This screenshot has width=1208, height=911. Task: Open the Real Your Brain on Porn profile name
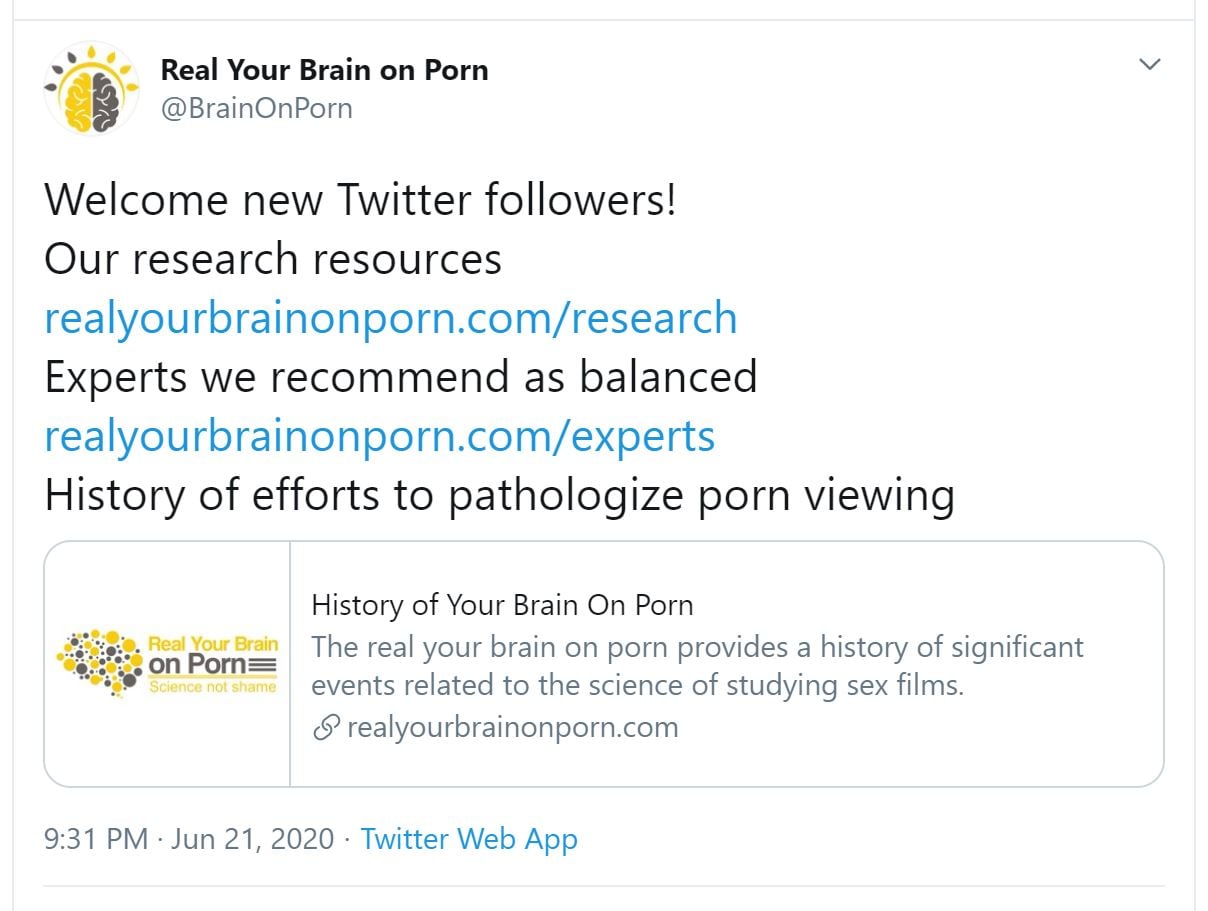coord(324,70)
